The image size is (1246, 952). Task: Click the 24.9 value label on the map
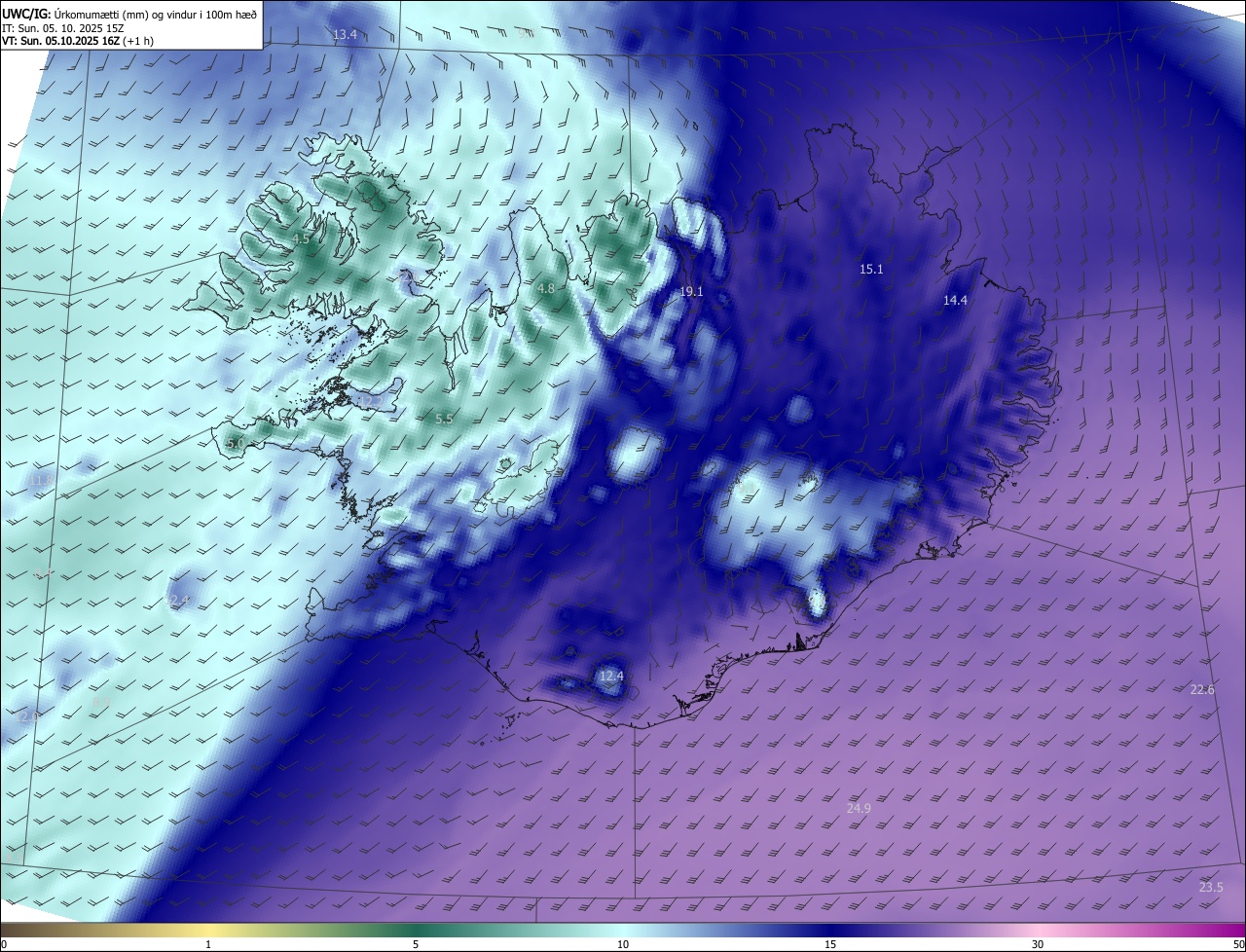coord(859,809)
